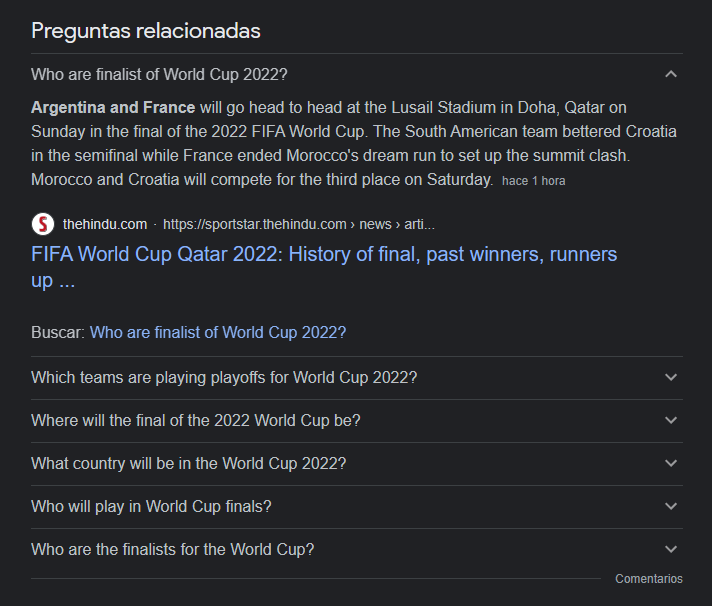Expand 'Who will play in World Cup finals?' question
This screenshot has width=712, height=606.
point(151,506)
